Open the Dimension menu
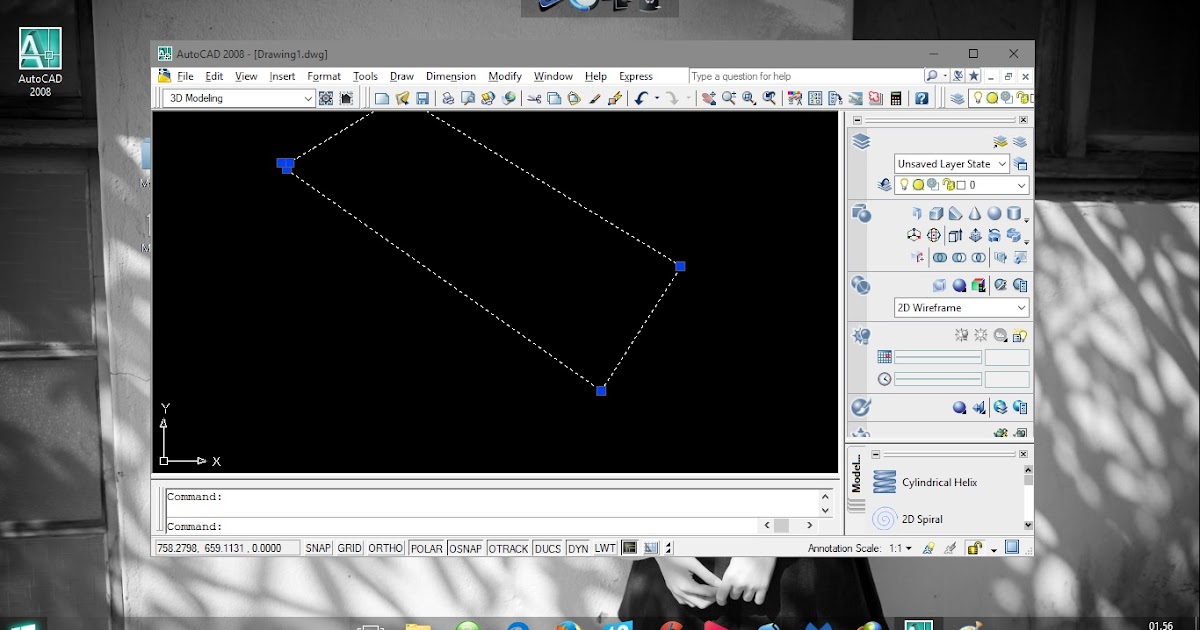Screen dimensions: 1200x630 click(451, 76)
